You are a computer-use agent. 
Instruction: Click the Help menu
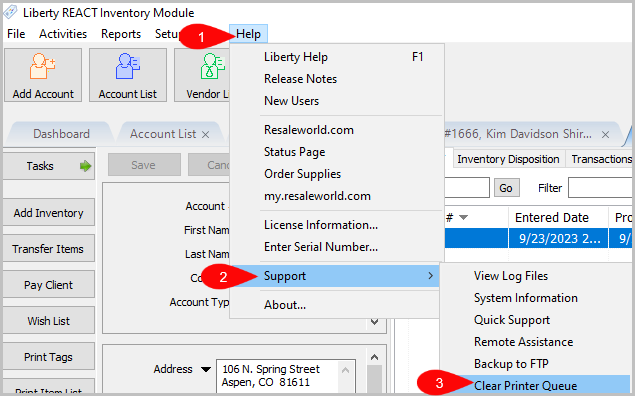[248, 34]
